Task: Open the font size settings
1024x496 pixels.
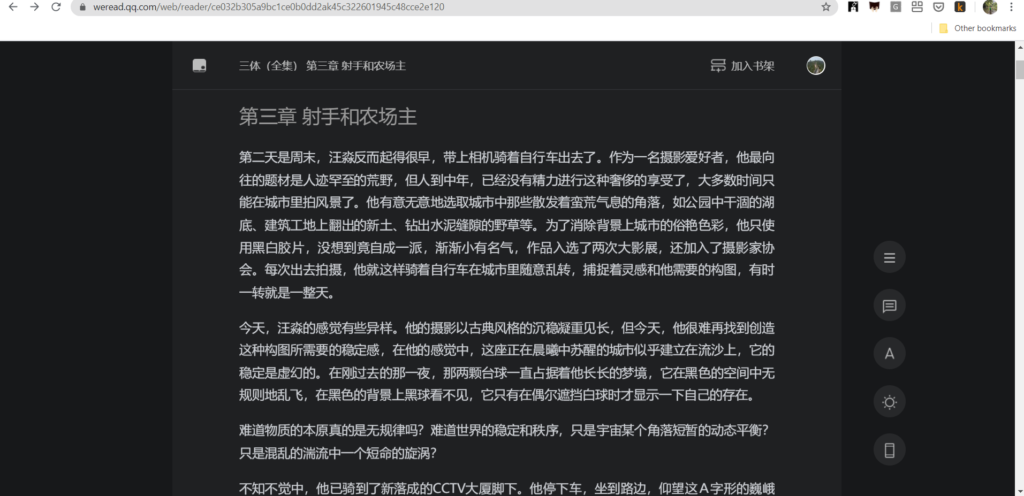Action: (889, 354)
